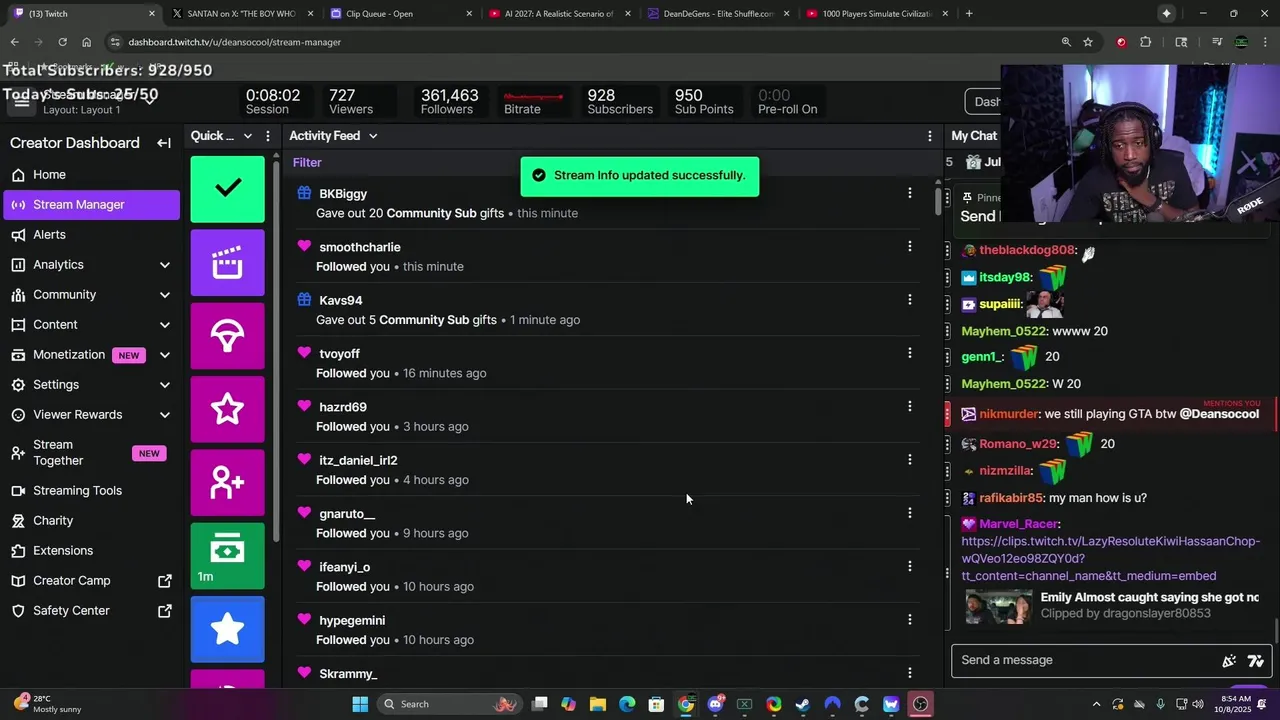This screenshot has height=720, width=1280.
Task: Click the add-user quick action tile
Action: point(228,482)
